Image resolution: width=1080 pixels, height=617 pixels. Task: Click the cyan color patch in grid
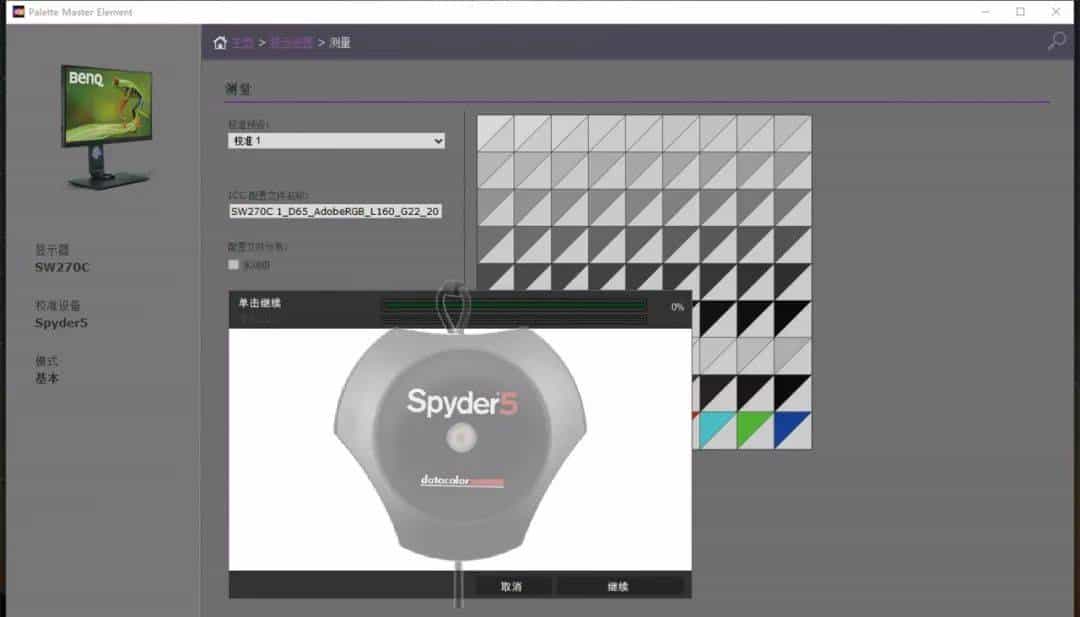(x=718, y=430)
